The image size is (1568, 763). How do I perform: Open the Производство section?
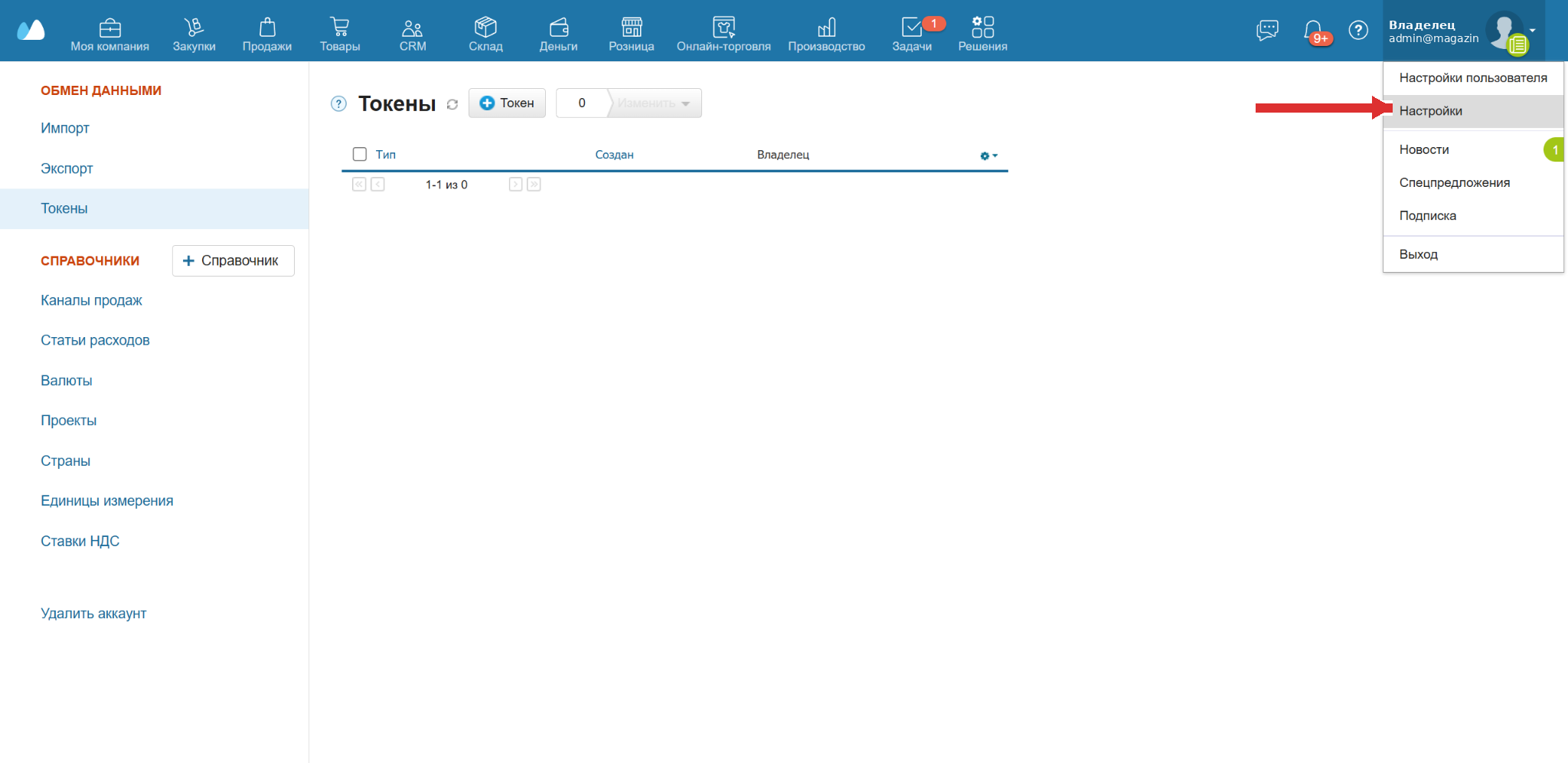click(x=827, y=34)
